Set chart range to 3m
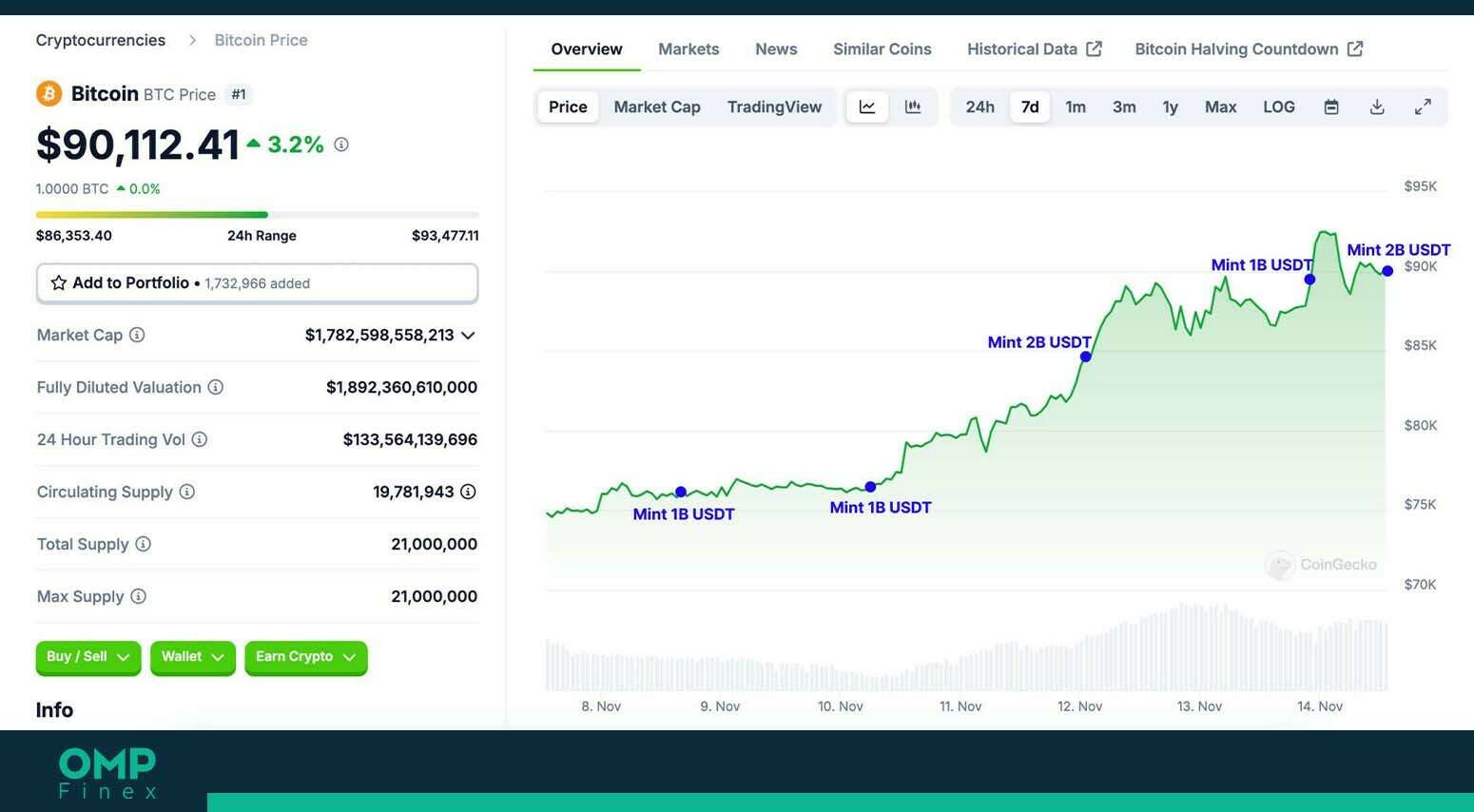 coord(1124,106)
